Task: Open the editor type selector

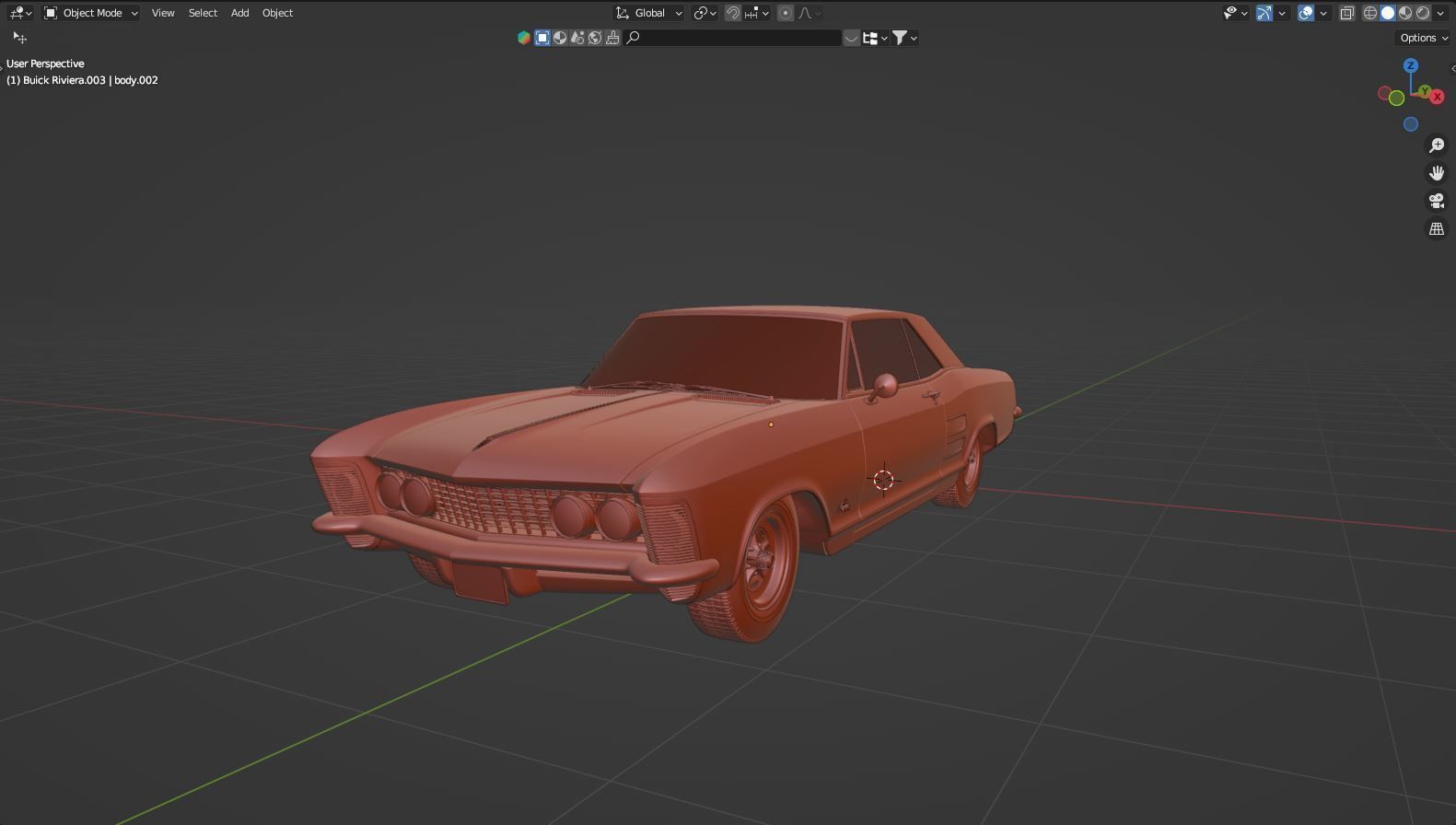Action: [20, 13]
